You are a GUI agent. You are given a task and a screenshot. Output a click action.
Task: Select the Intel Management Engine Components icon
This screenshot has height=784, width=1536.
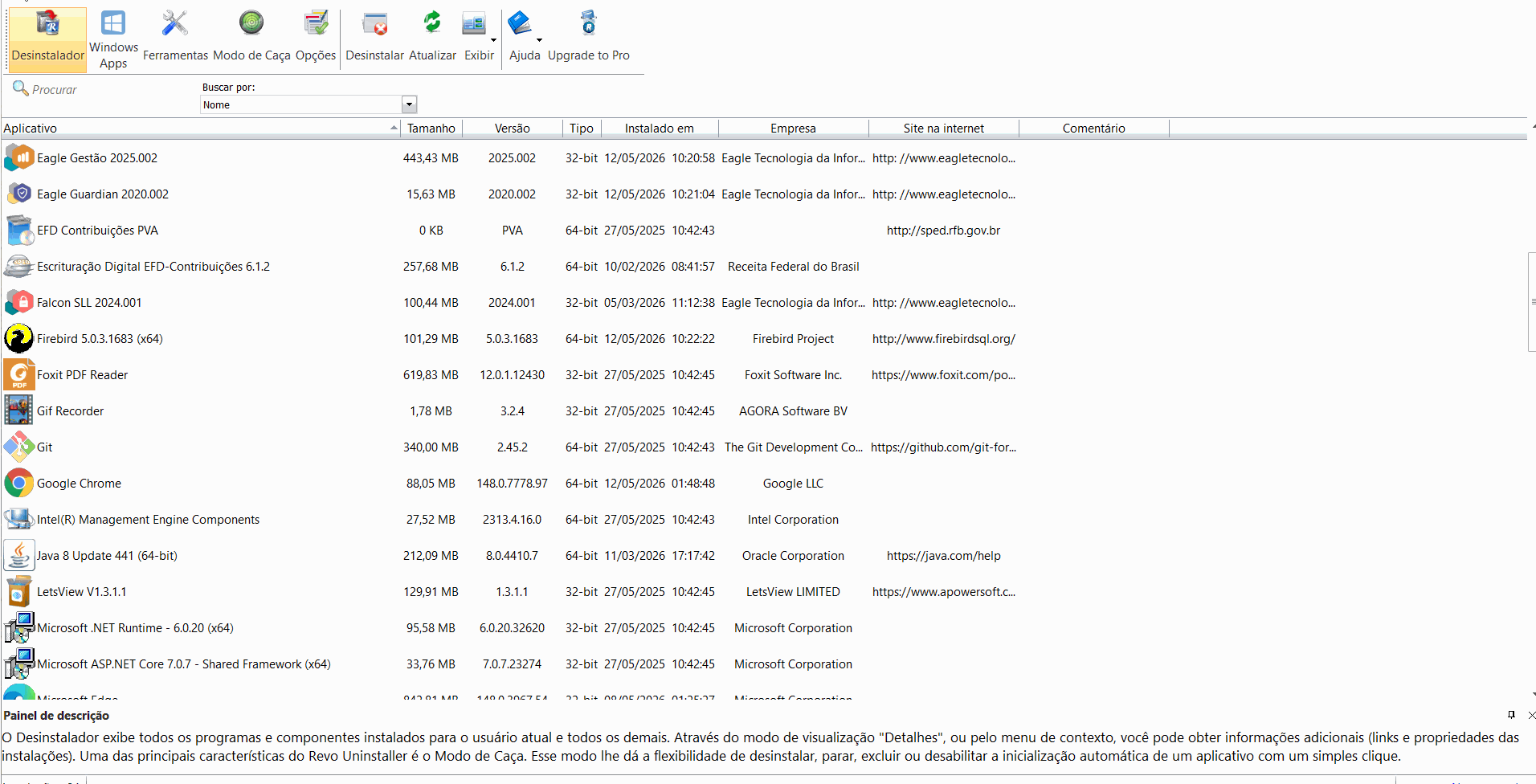coord(19,520)
